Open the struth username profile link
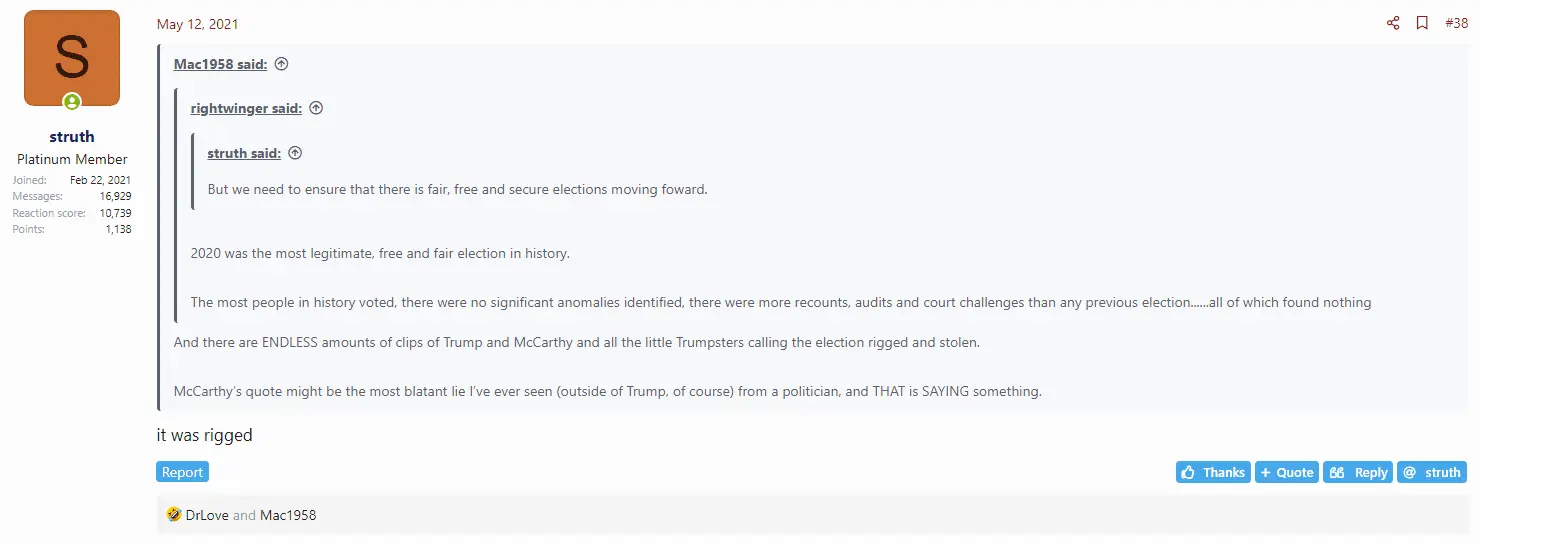Image resolution: width=1562 pixels, height=553 pixels. [72, 137]
